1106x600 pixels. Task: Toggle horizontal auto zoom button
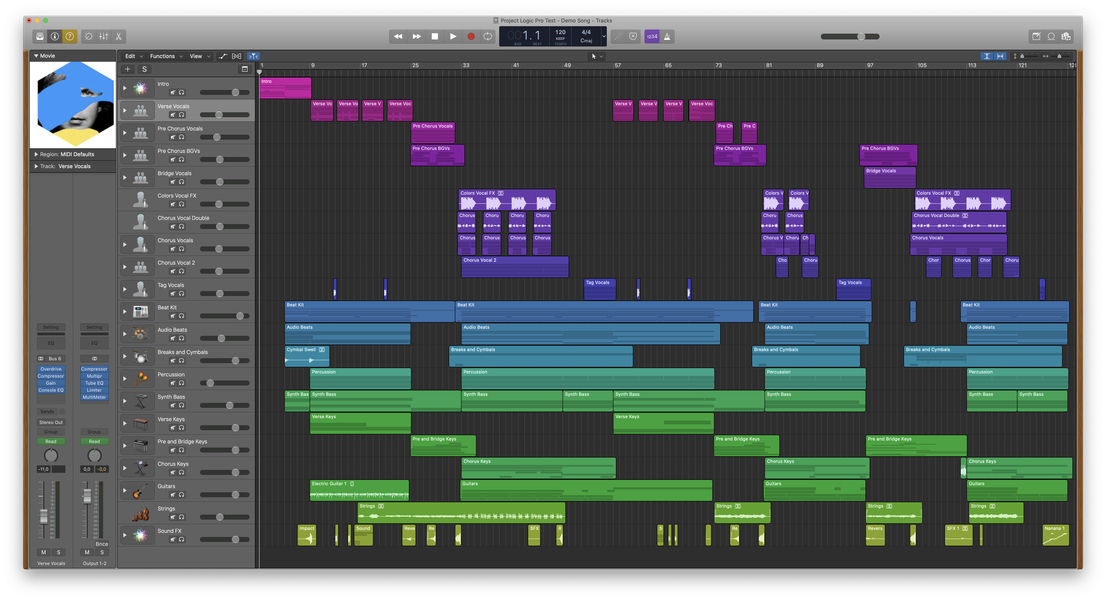pyautogui.click(x=999, y=56)
